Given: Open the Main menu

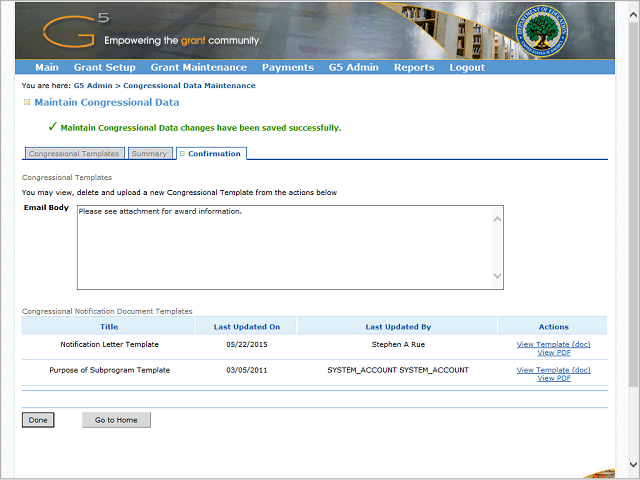Looking at the screenshot, I should pyautogui.click(x=46, y=68).
